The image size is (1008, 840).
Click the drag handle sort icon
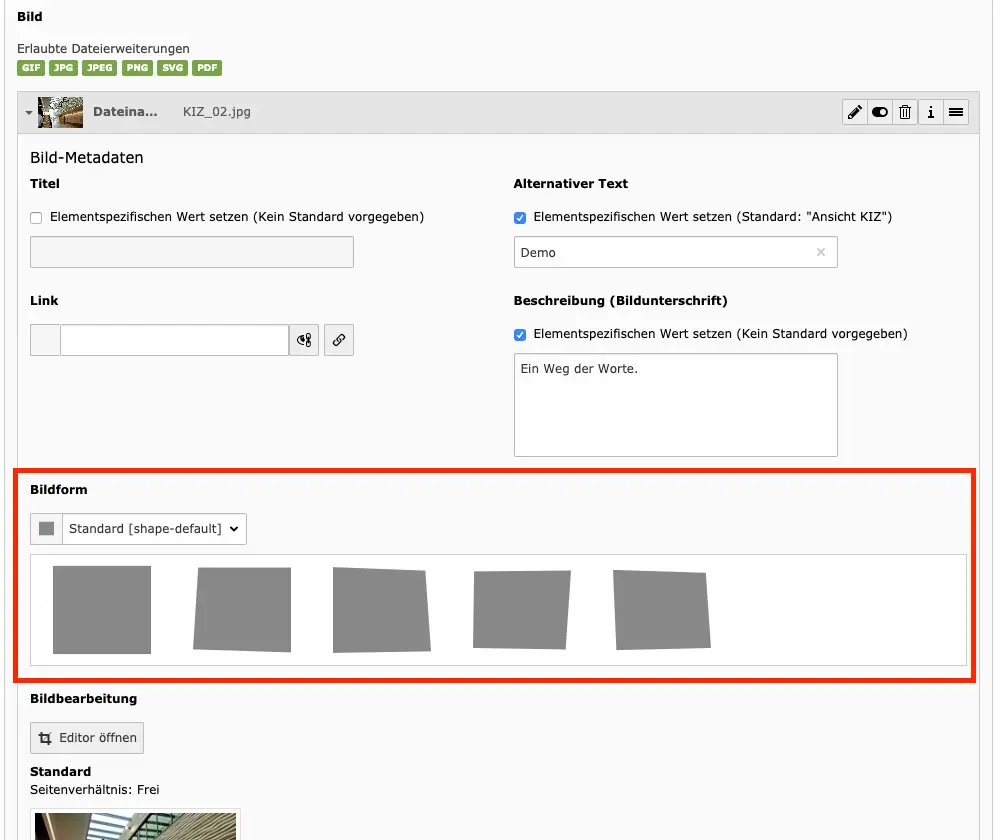(x=956, y=113)
